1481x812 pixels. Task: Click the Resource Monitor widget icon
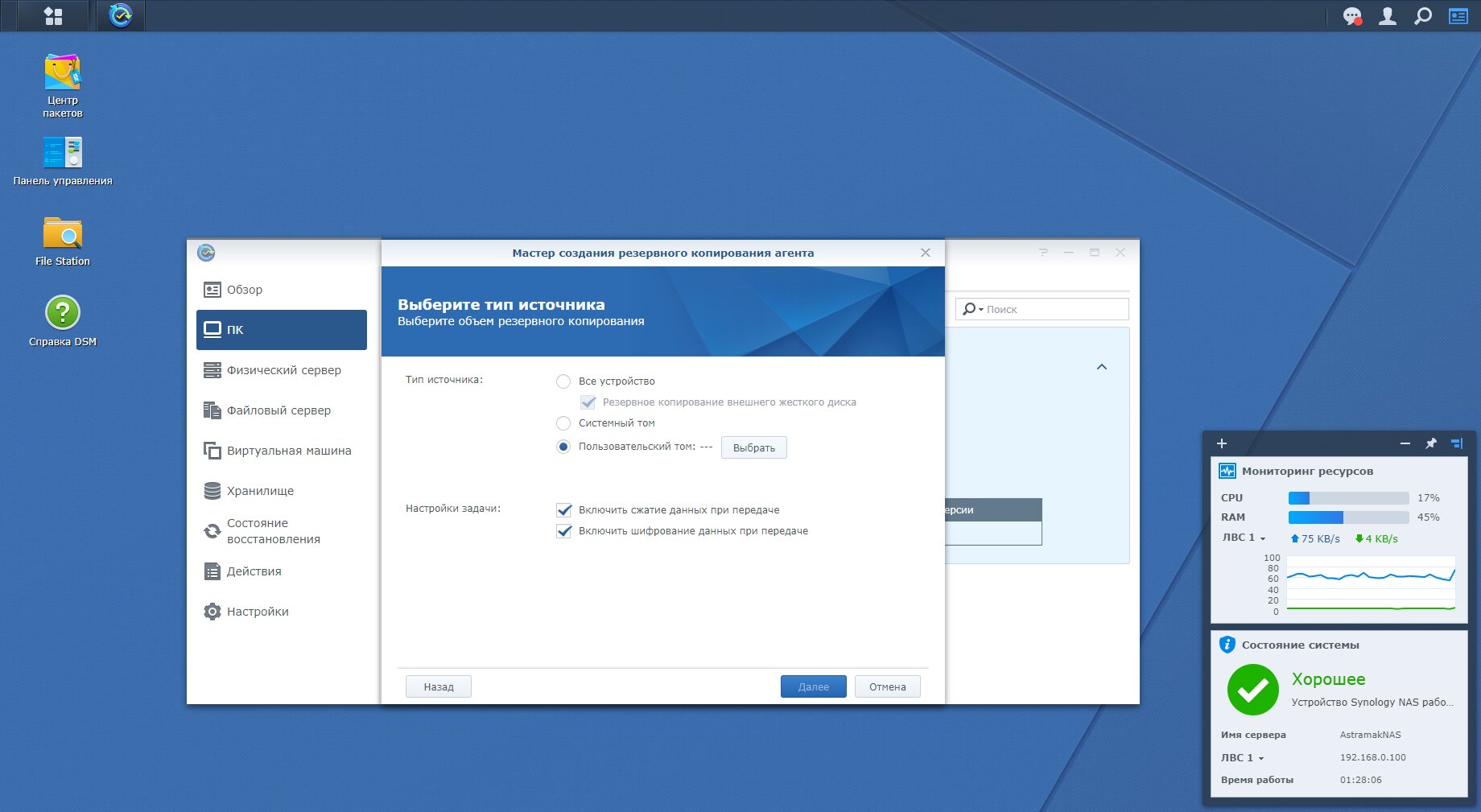[1227, 471]
